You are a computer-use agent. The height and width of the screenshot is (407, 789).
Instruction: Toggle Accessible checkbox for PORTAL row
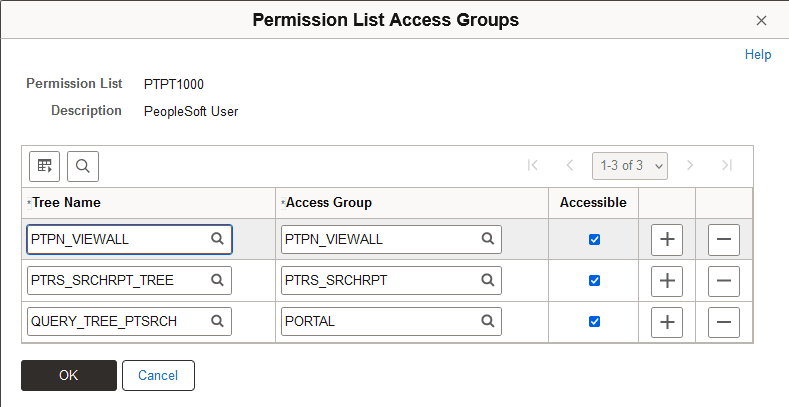(595, 322)
